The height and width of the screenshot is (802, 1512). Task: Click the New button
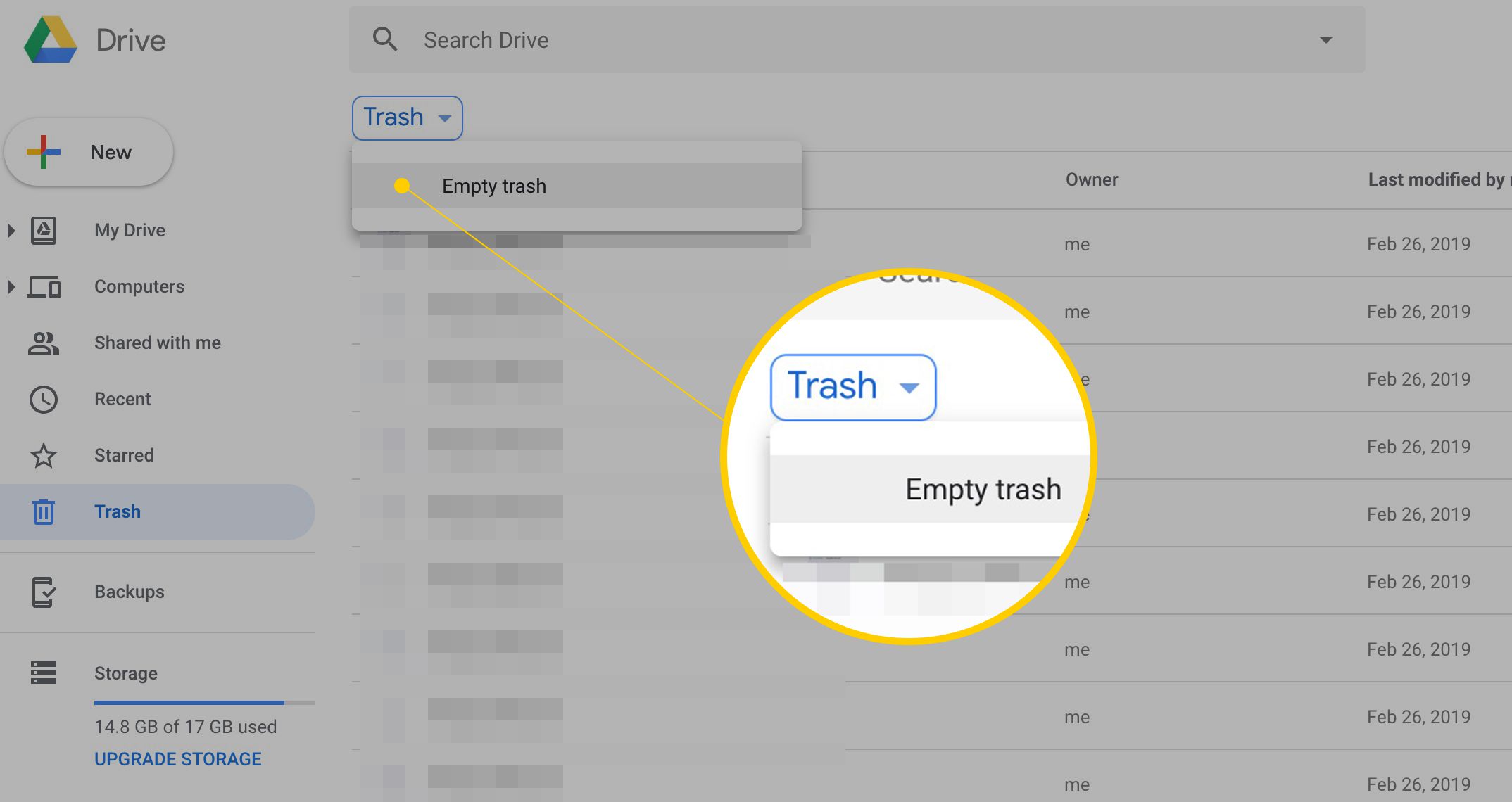(x=89, y=152)
